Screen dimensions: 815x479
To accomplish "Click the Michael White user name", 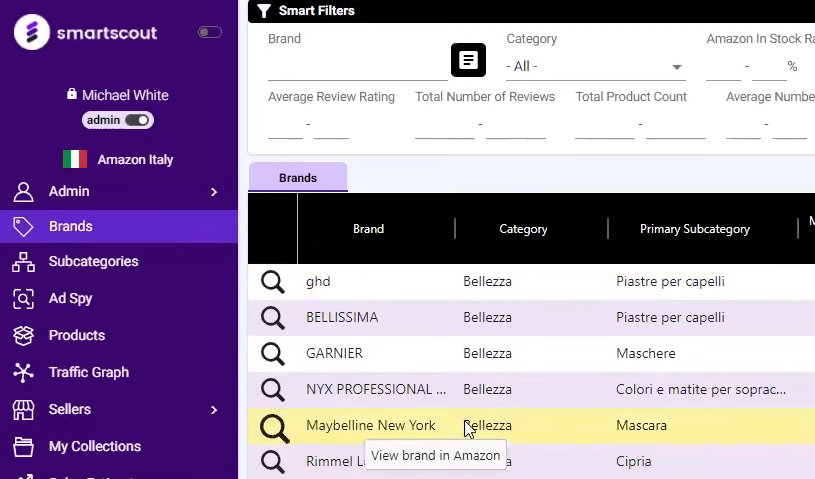I will (x=125, y=95).
